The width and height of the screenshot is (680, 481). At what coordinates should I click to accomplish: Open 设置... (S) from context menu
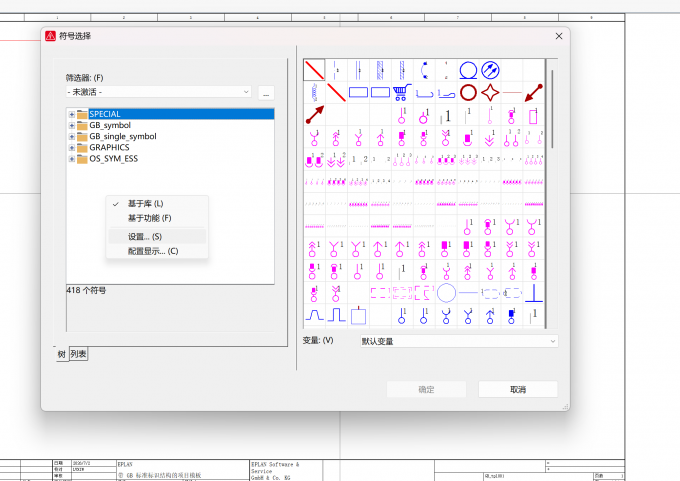click(x=145, y=237)
